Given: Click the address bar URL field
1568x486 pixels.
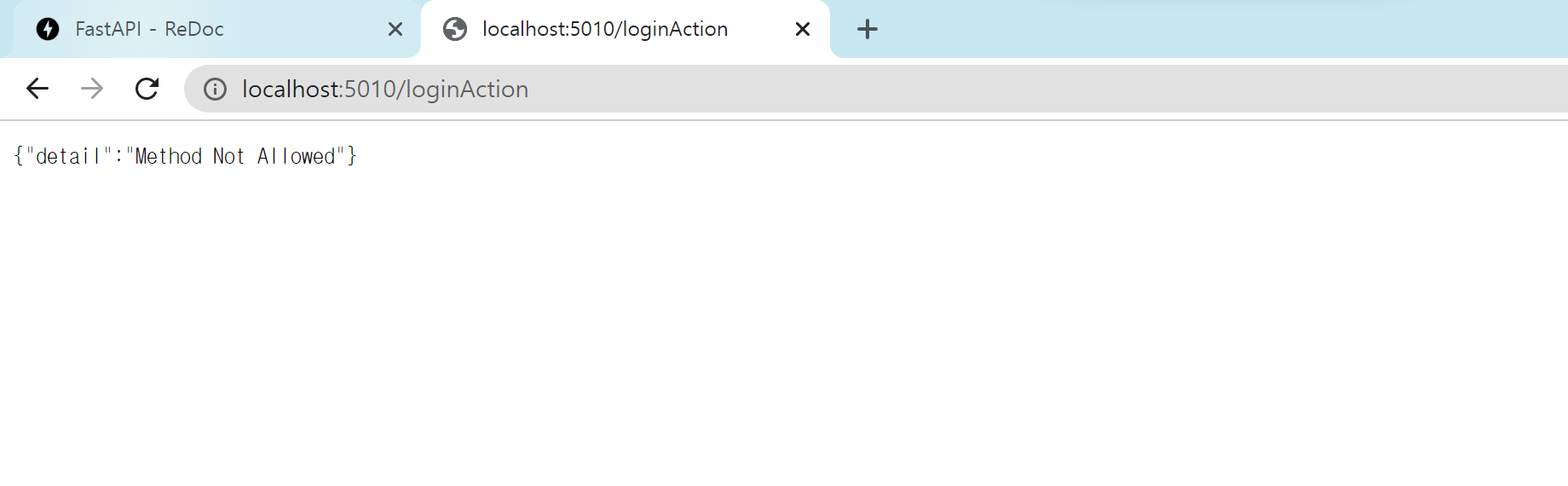Looking at the screenshot, I should point(876,89).
